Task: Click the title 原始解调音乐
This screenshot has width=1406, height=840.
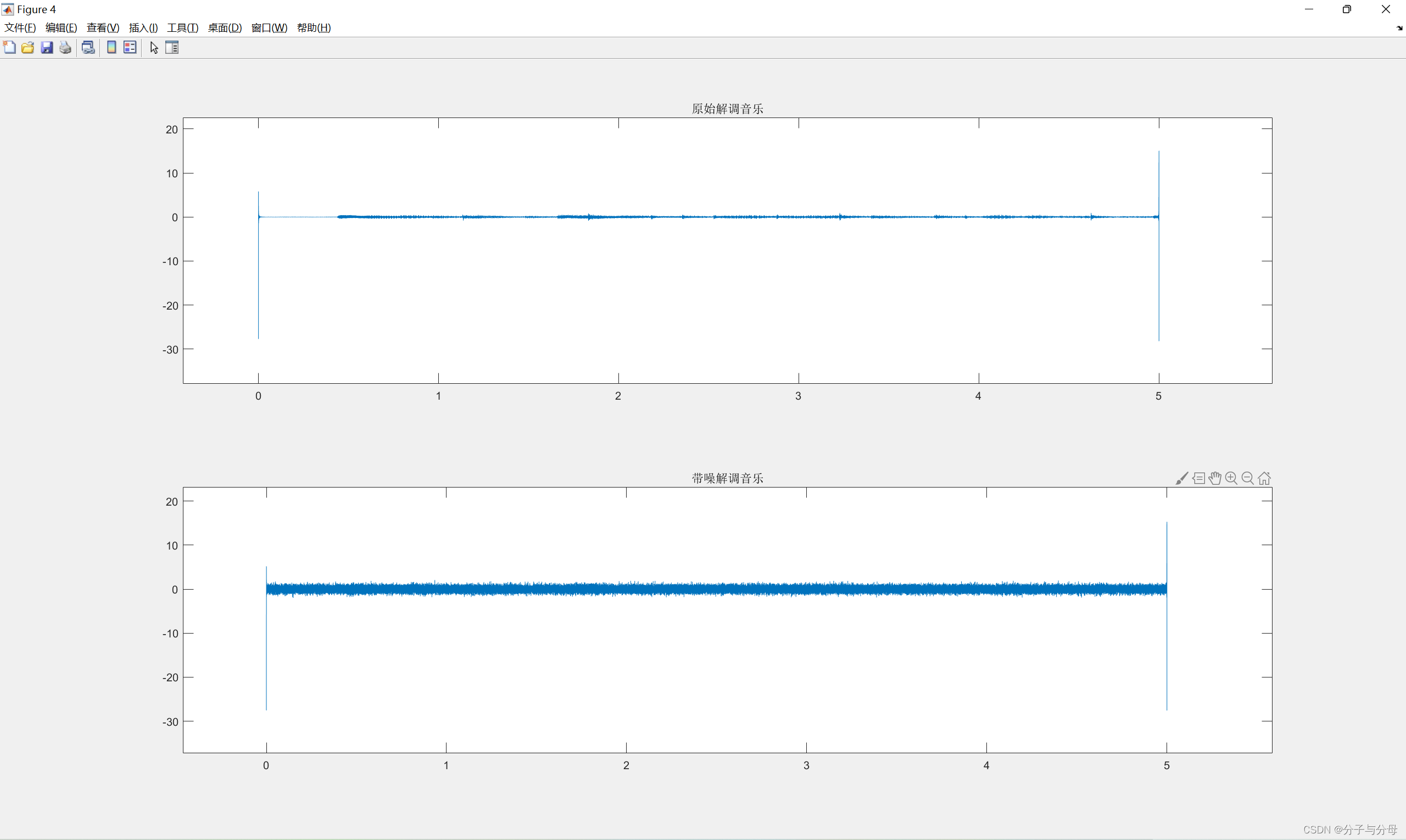Action: point(728,109)
